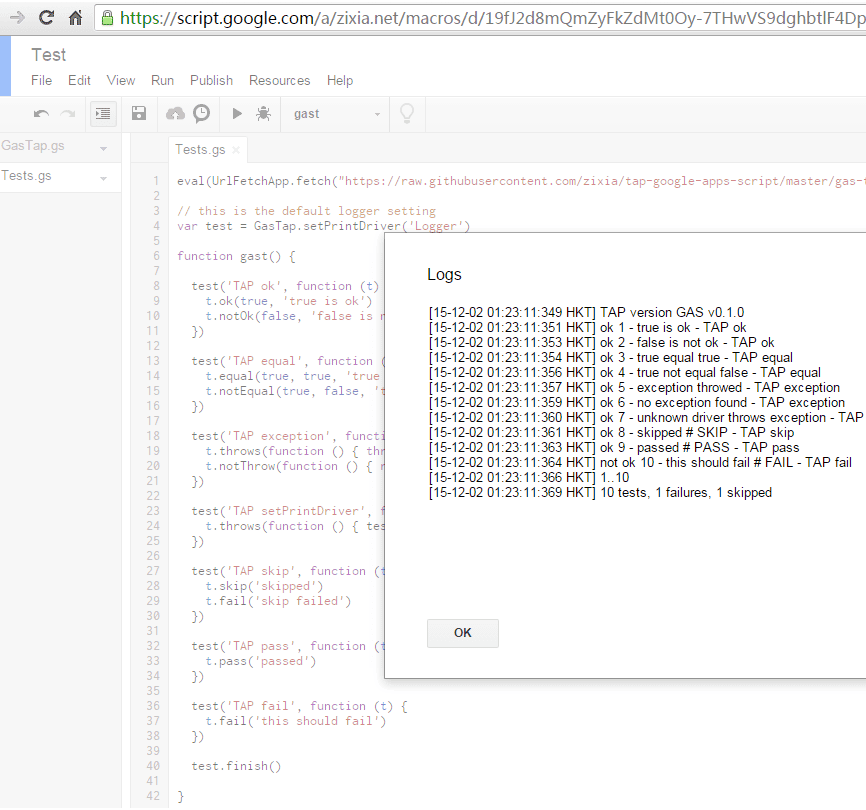Open the gast function selector dropdown

click(375, 113)
